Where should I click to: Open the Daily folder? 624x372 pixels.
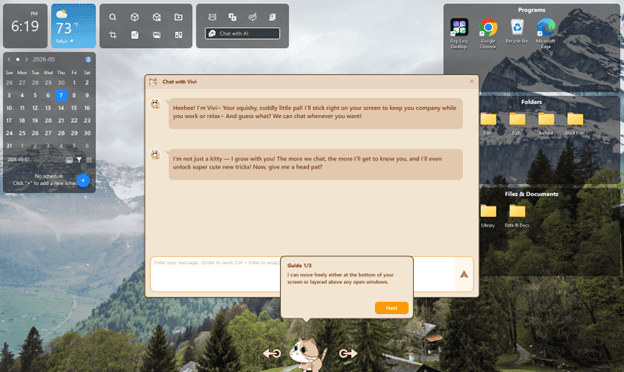(517, 123)
